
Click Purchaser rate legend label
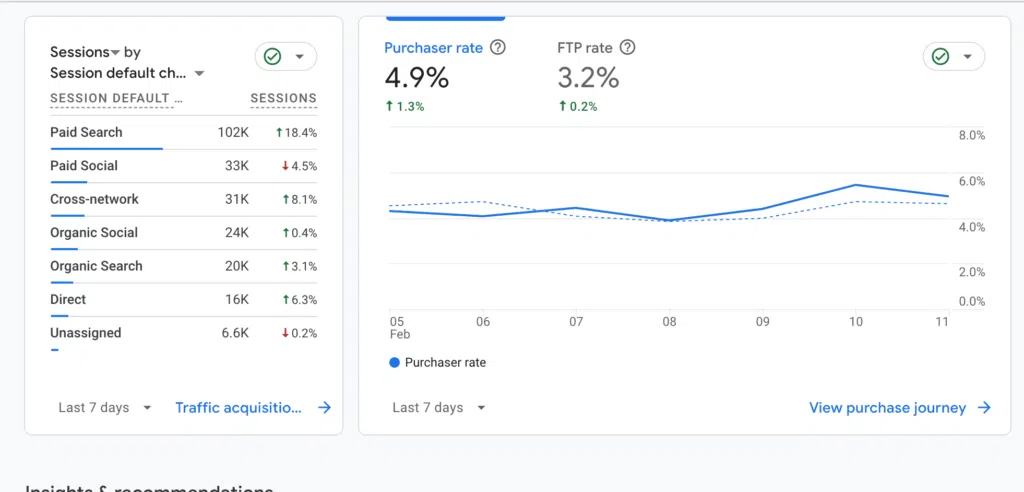click(445, 363)
